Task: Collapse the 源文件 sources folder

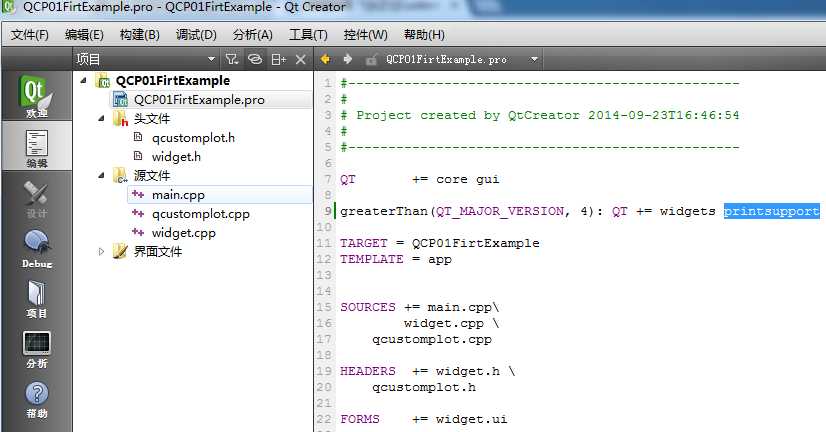Action: click(101, 175)
